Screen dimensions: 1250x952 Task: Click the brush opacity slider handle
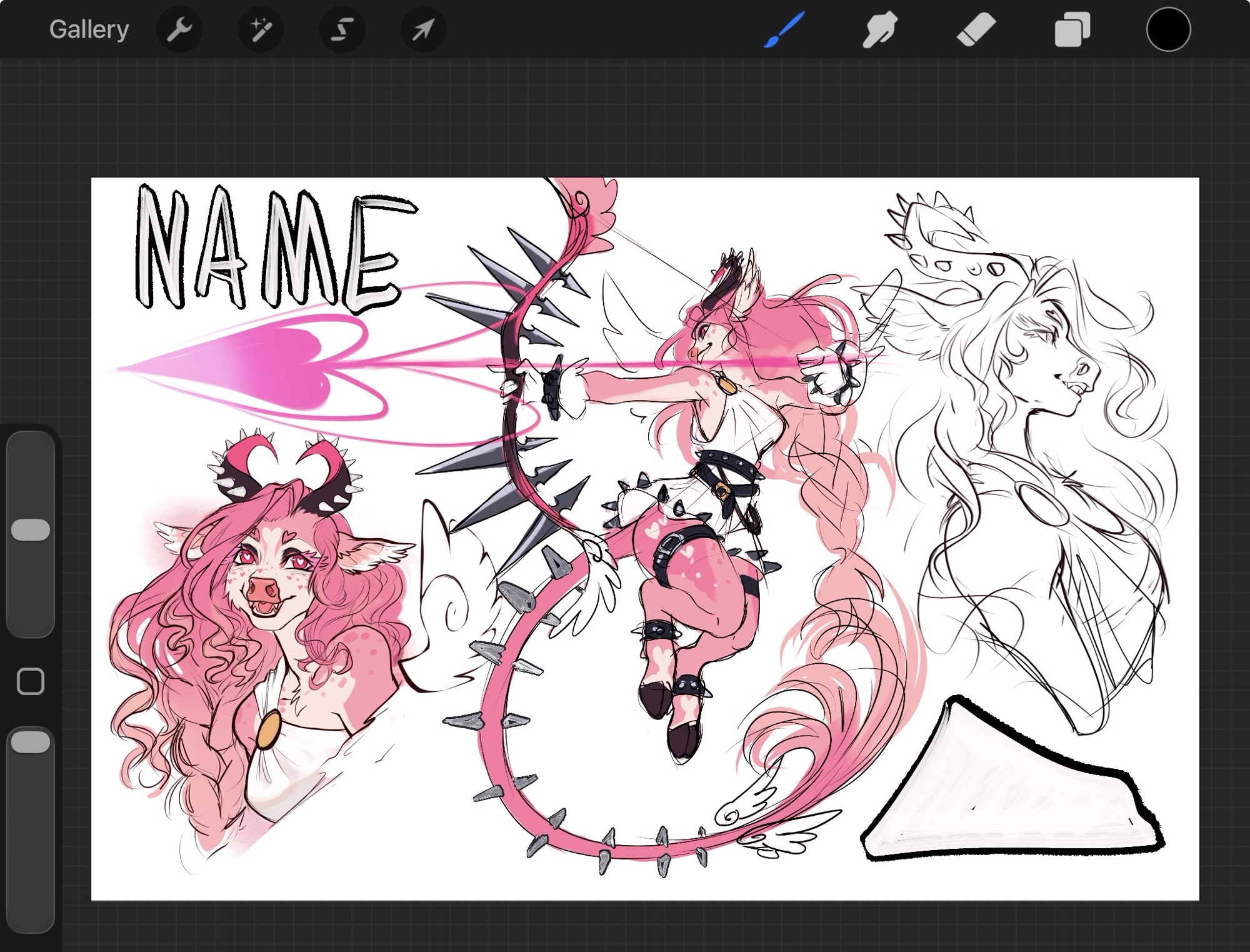31,742
